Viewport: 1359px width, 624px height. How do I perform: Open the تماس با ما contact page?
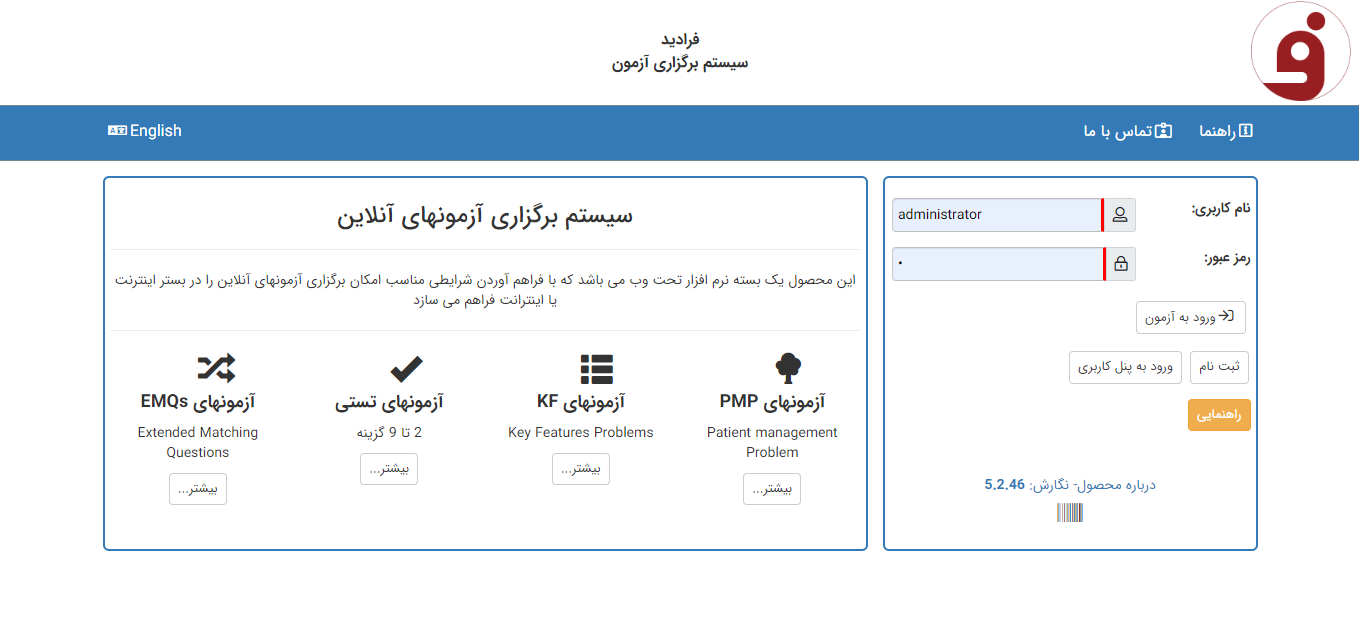[1127, 131]
